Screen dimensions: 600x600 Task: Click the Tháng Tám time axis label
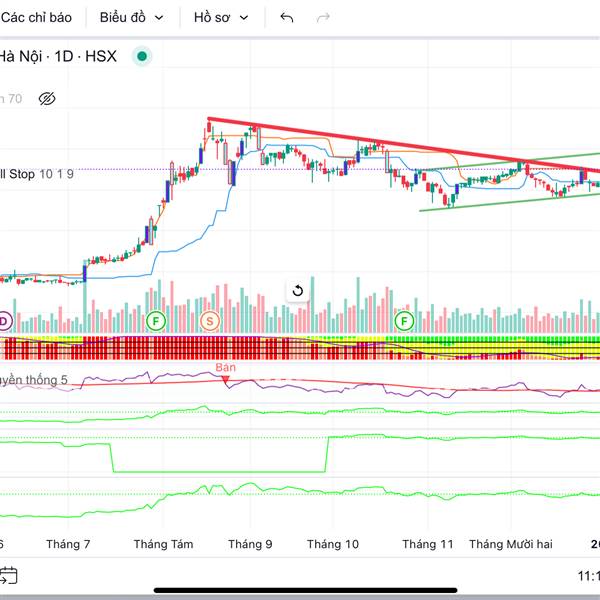[x=163, y=544]
